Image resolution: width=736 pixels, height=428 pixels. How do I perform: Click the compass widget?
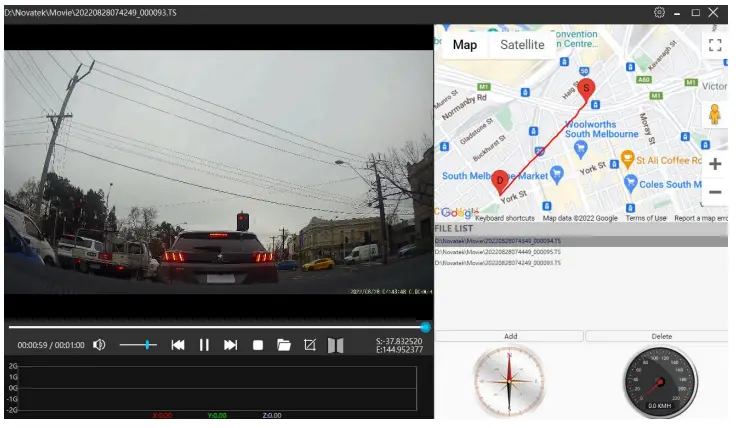[x=509, y=382]
